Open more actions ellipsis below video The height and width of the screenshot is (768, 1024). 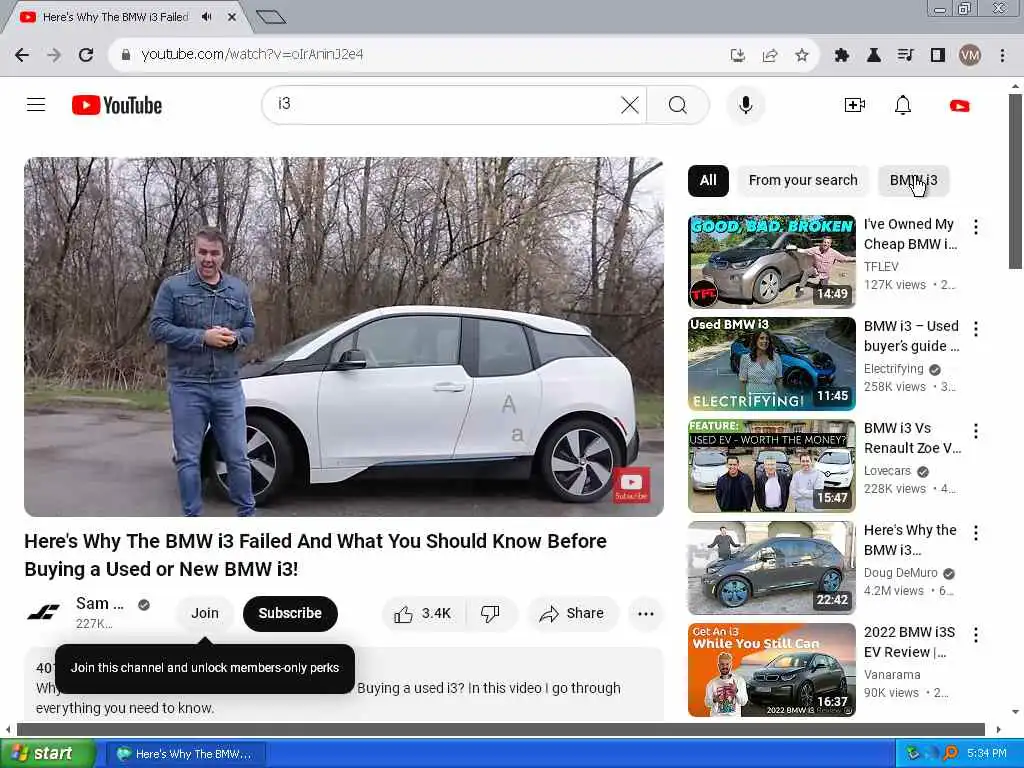[645, 613]
